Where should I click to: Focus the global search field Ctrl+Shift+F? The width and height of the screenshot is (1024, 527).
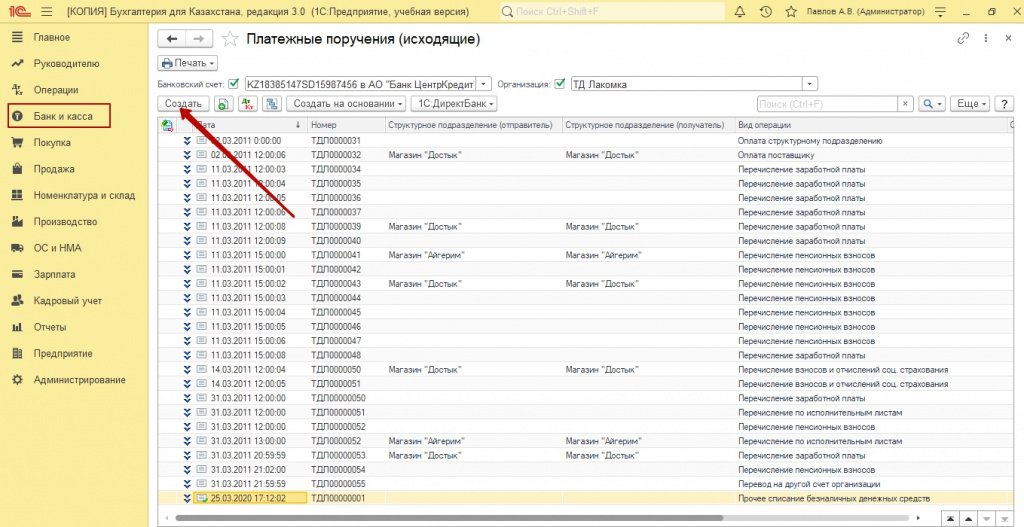coord(612,12)
